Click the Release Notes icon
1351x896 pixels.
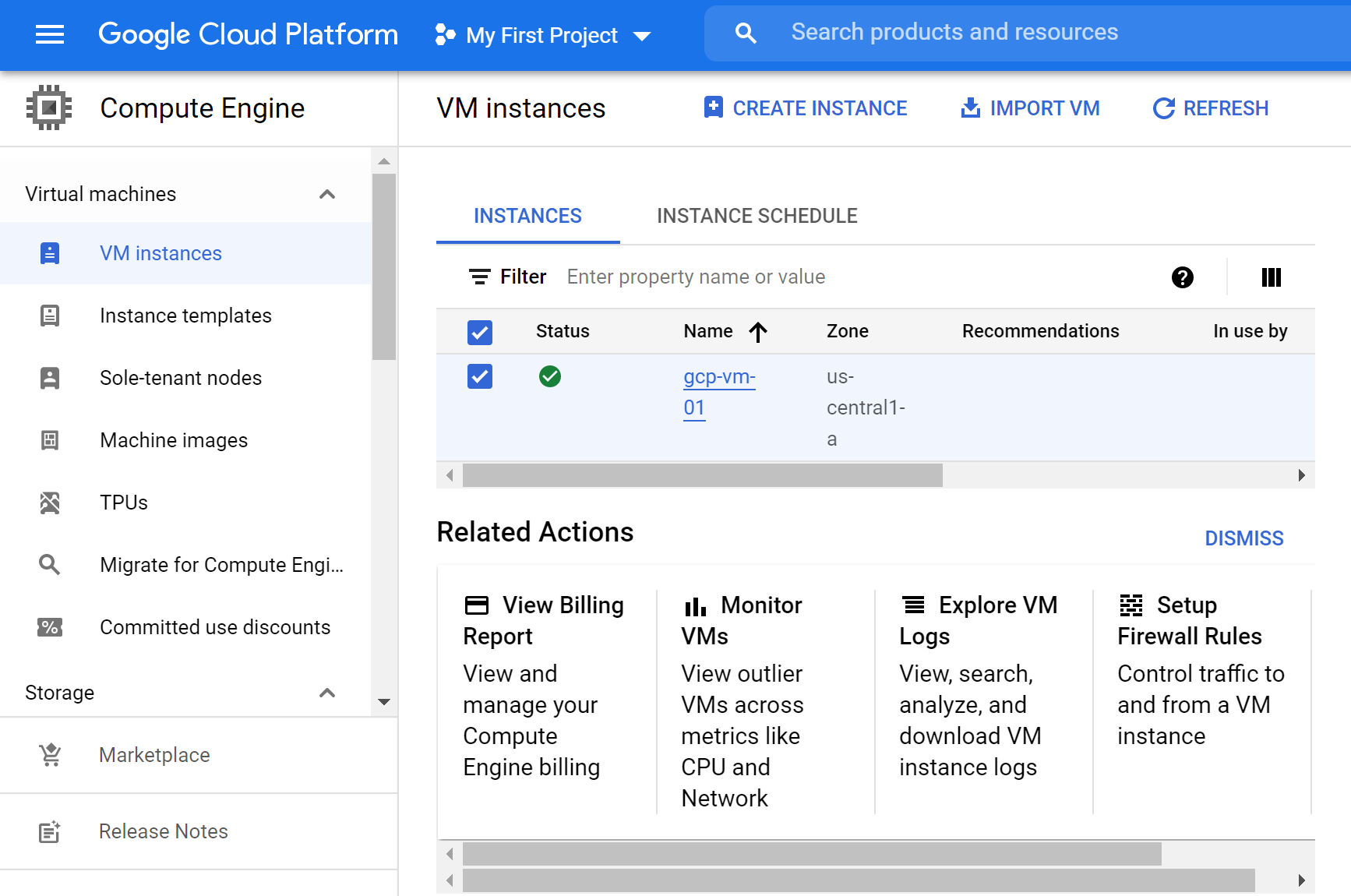[50, 831]
